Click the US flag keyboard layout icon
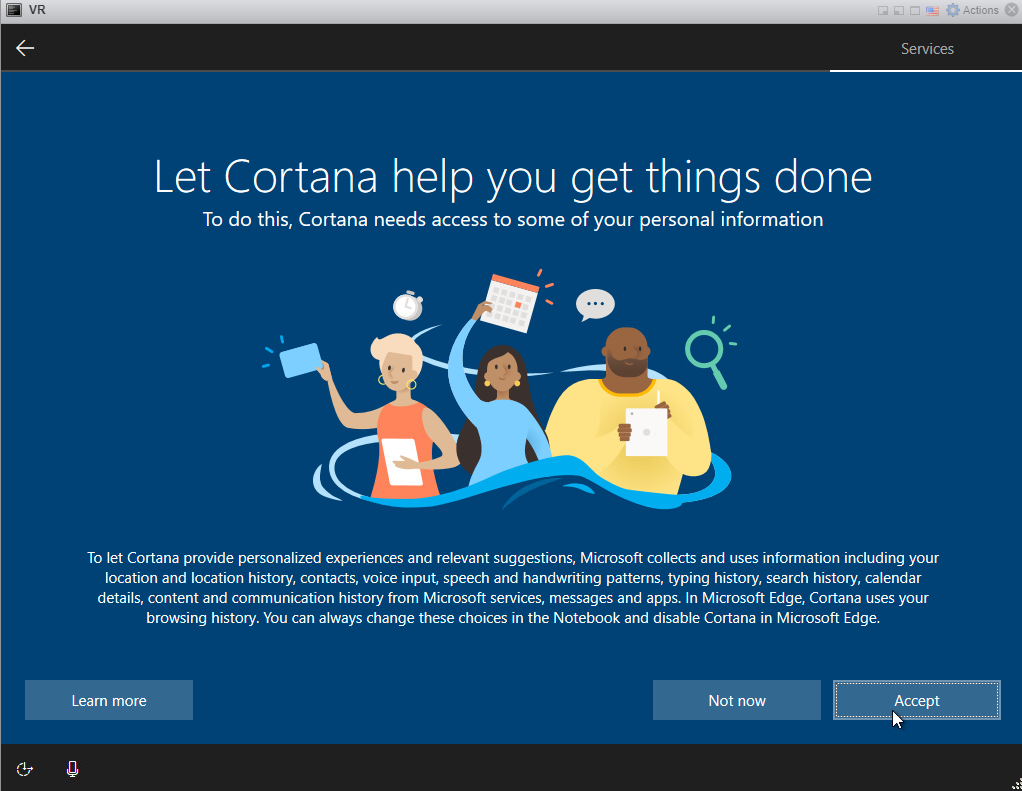This screenshot has height=791, width=1022. click(x=932, y=10)
